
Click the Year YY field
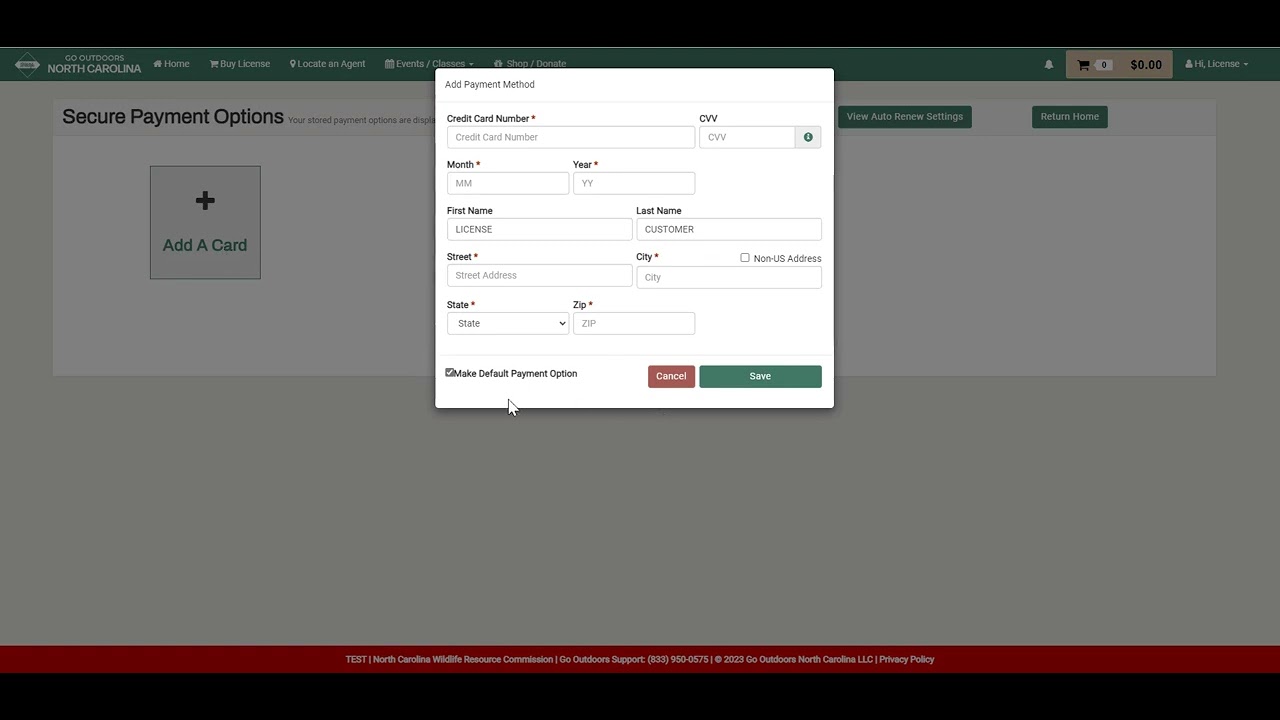[634, 183]
